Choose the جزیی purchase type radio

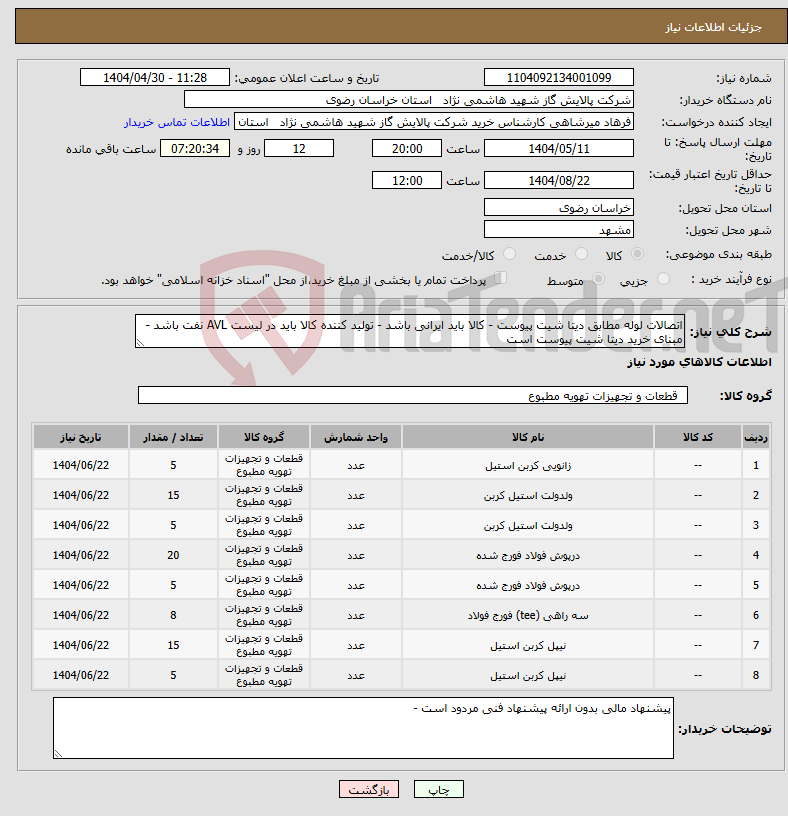(657, 280)
